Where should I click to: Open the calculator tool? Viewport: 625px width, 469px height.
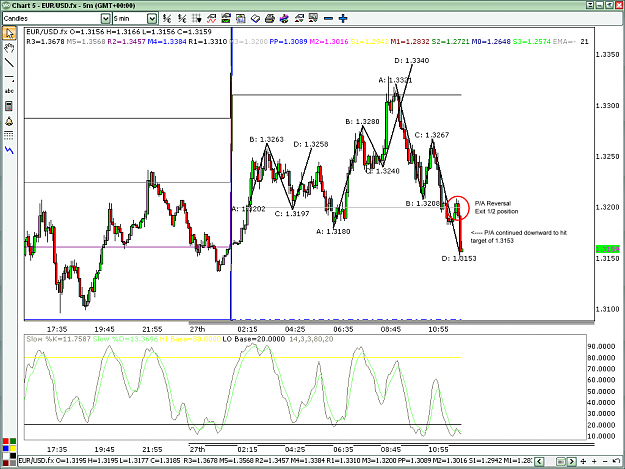pos(9,106)
